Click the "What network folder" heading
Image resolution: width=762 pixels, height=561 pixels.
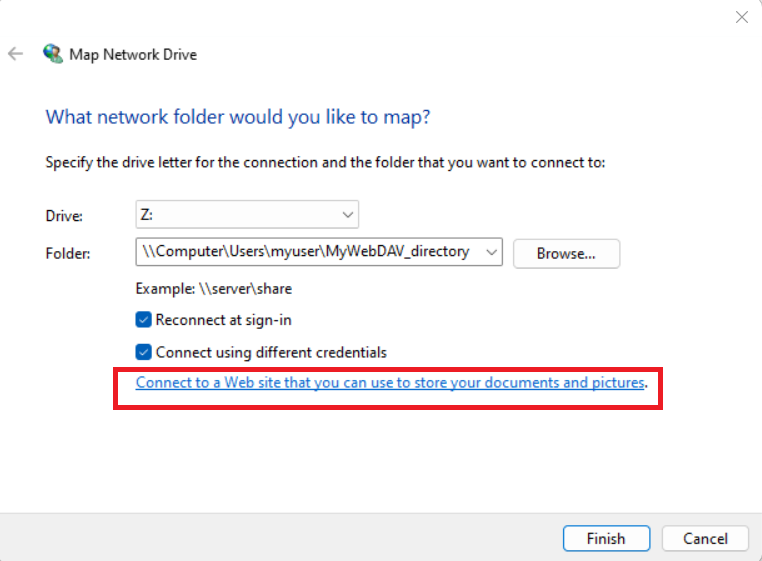pyautogui.click(x=238, y=117)
